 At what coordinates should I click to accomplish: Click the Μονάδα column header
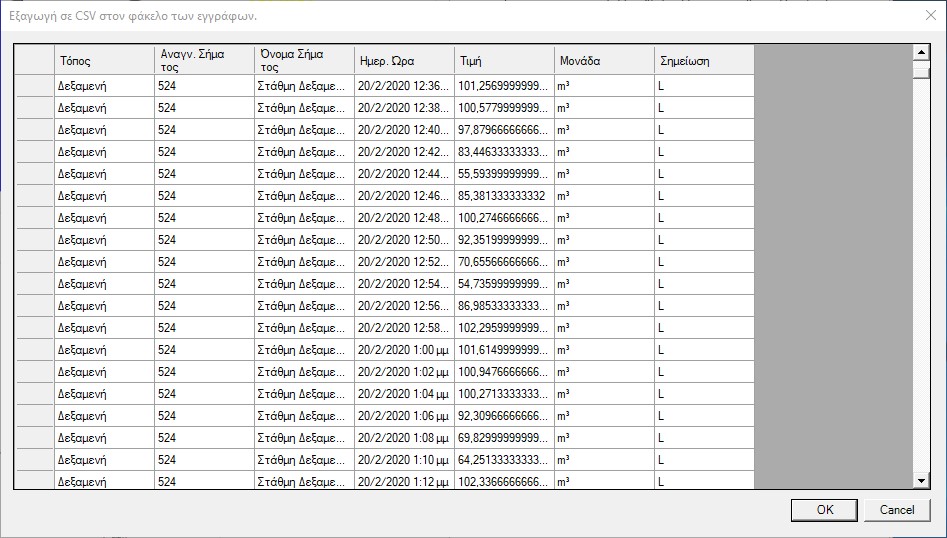point(604,60)
